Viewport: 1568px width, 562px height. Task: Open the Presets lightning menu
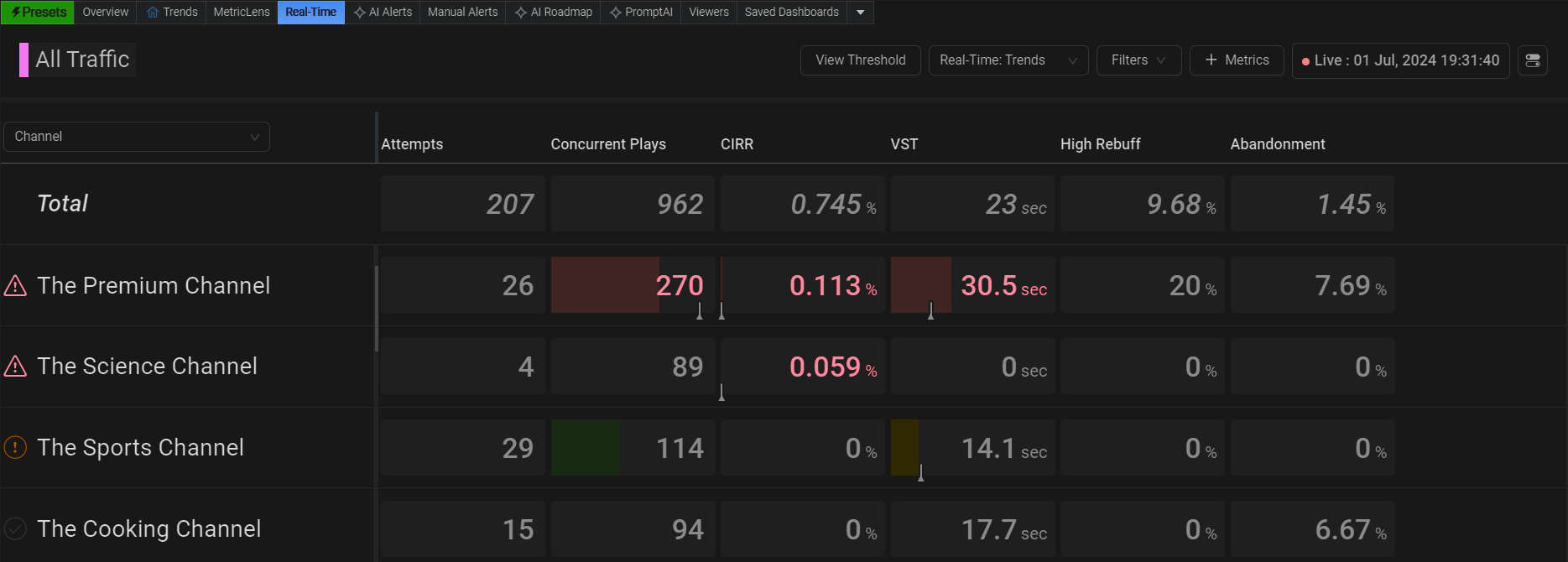click(38, 13)
